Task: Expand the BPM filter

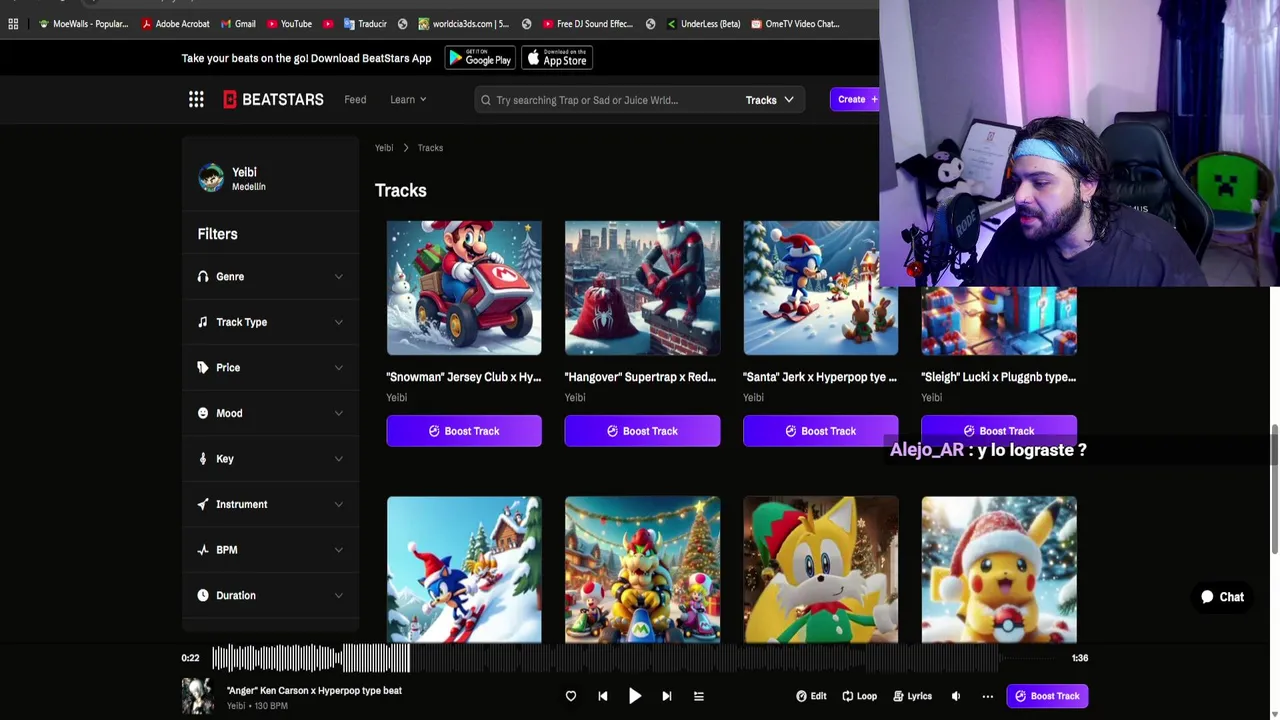Action: pos(270,550)
